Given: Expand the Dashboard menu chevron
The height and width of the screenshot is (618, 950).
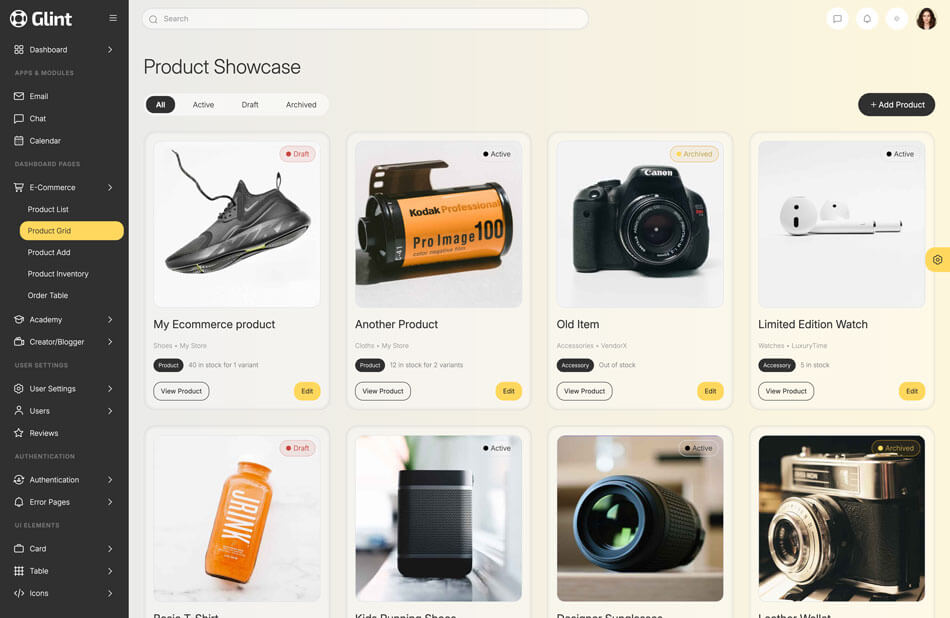Looking at the screenshot, I should click(110, 50).
